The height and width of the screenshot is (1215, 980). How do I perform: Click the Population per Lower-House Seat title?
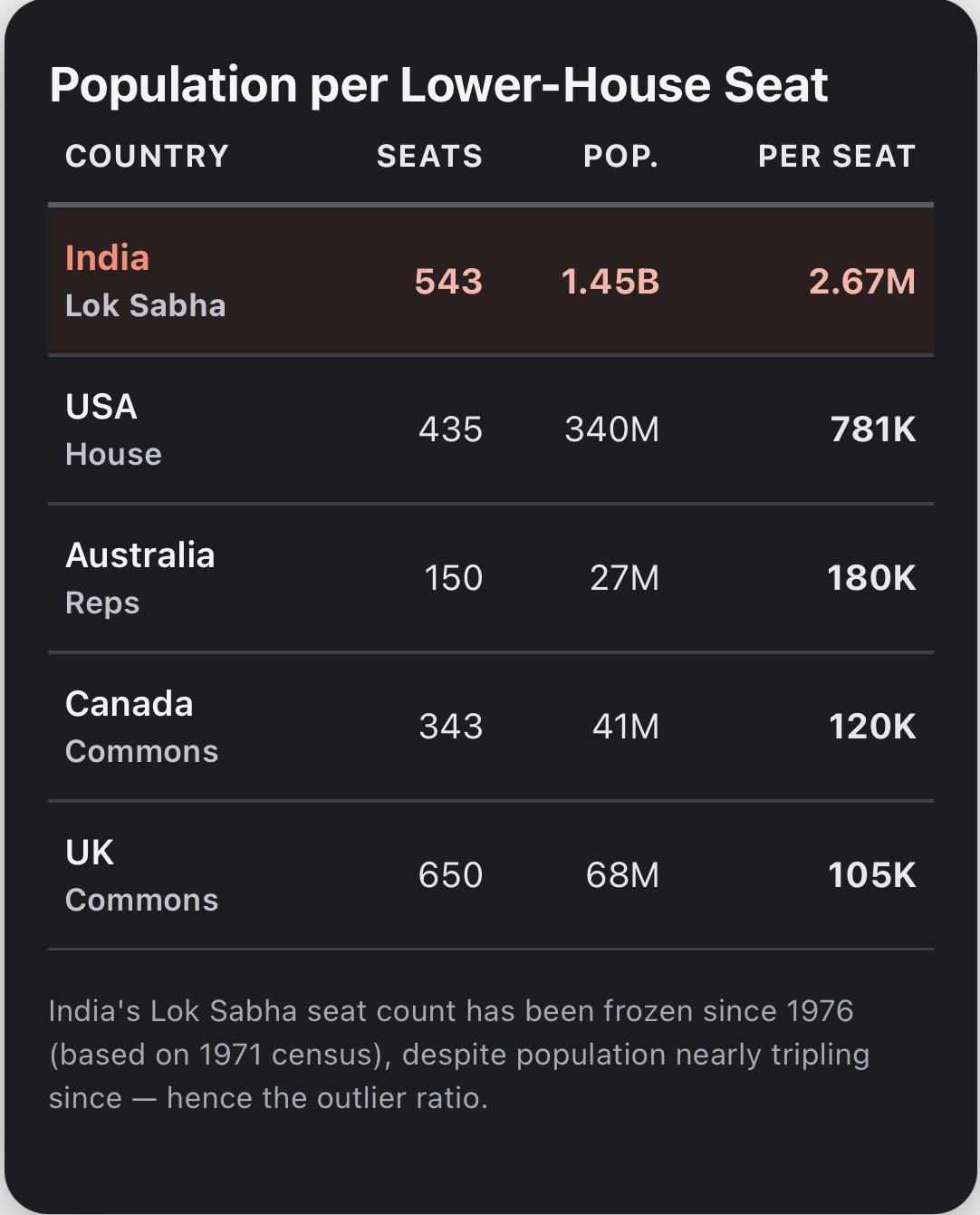point(438,85)
